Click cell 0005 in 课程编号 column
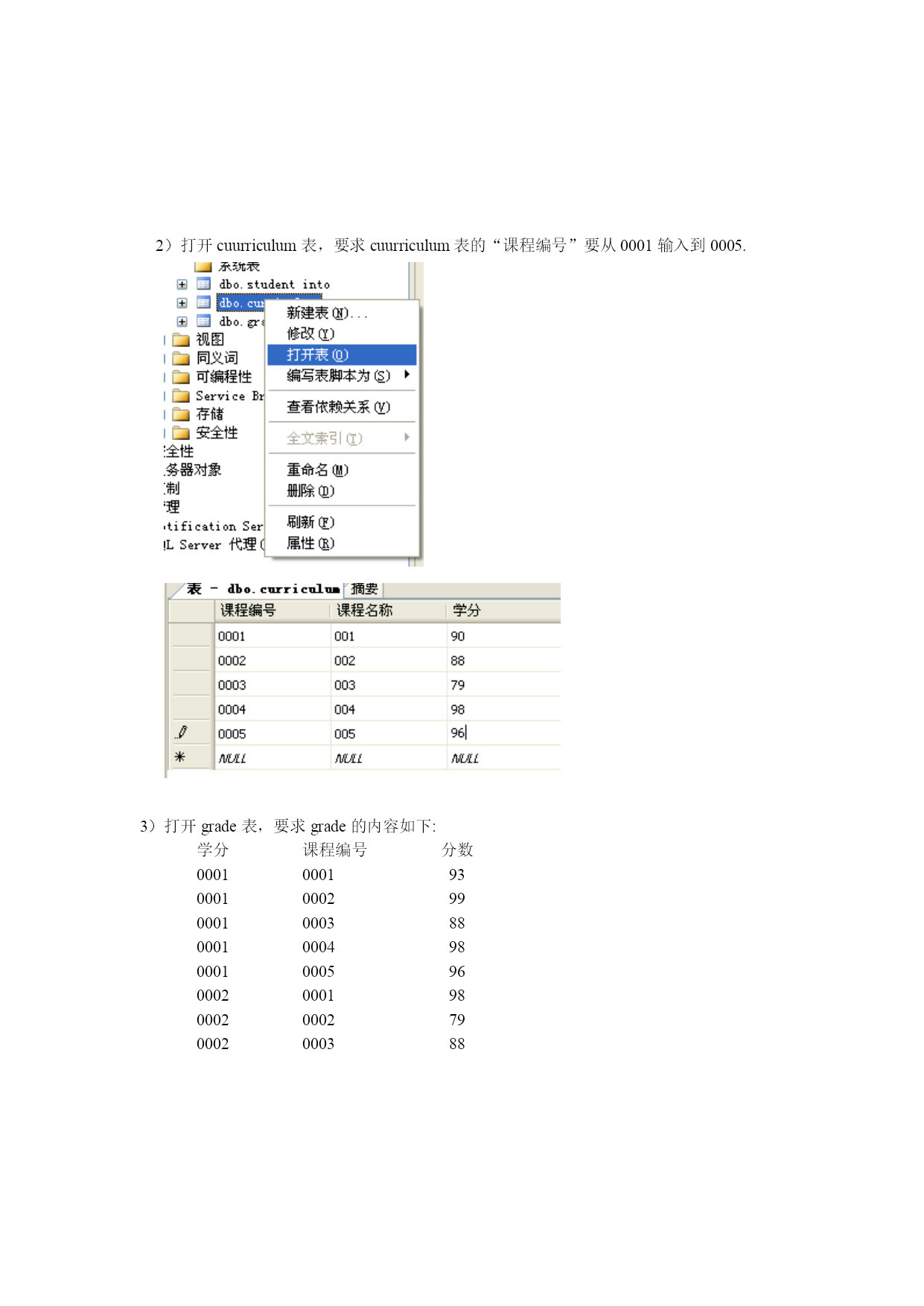Image resolution: width=924 pixels, height=1306 pixels. click(x=273, y=733)
